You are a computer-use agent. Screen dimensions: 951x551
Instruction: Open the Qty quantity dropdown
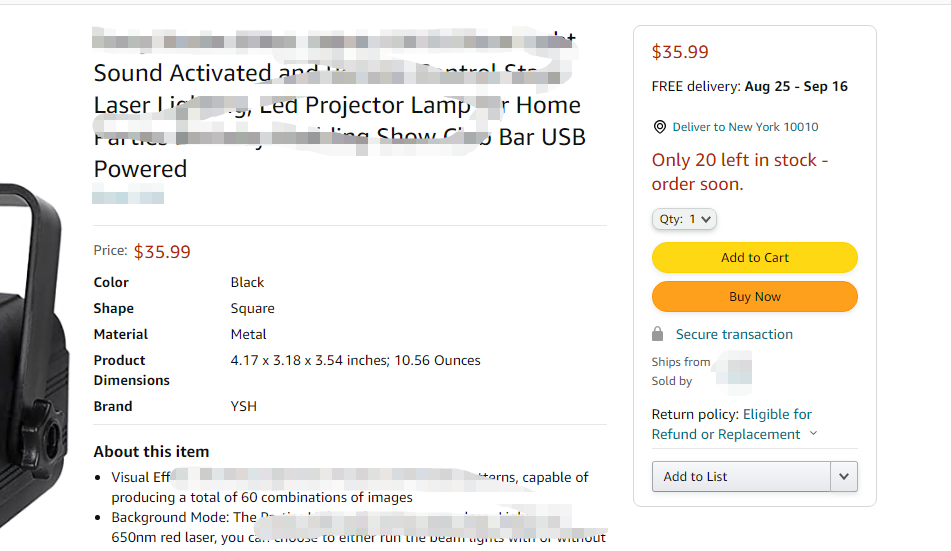(x=684, y=219)
